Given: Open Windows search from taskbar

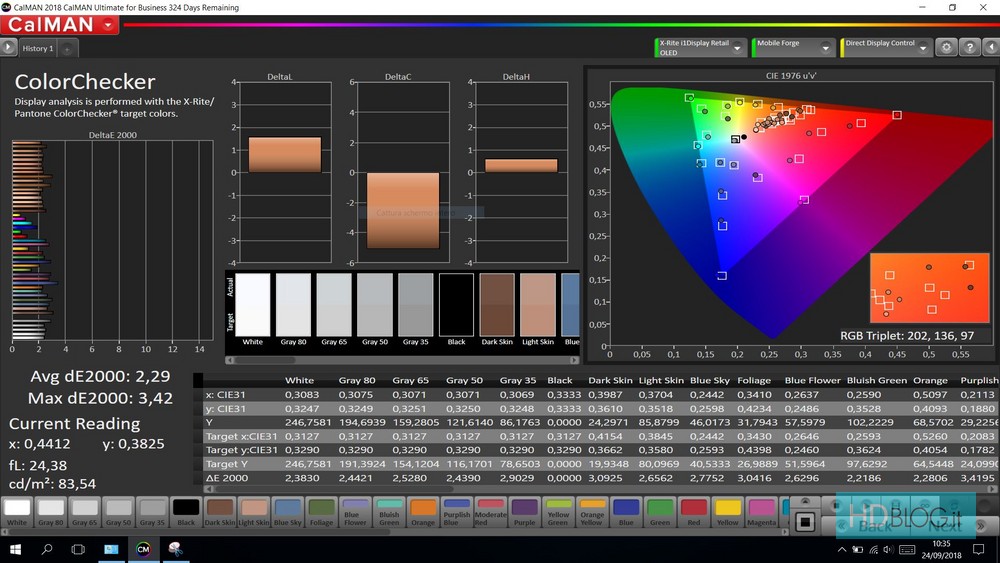Looking at the screenshot, I should coord(47,549).
